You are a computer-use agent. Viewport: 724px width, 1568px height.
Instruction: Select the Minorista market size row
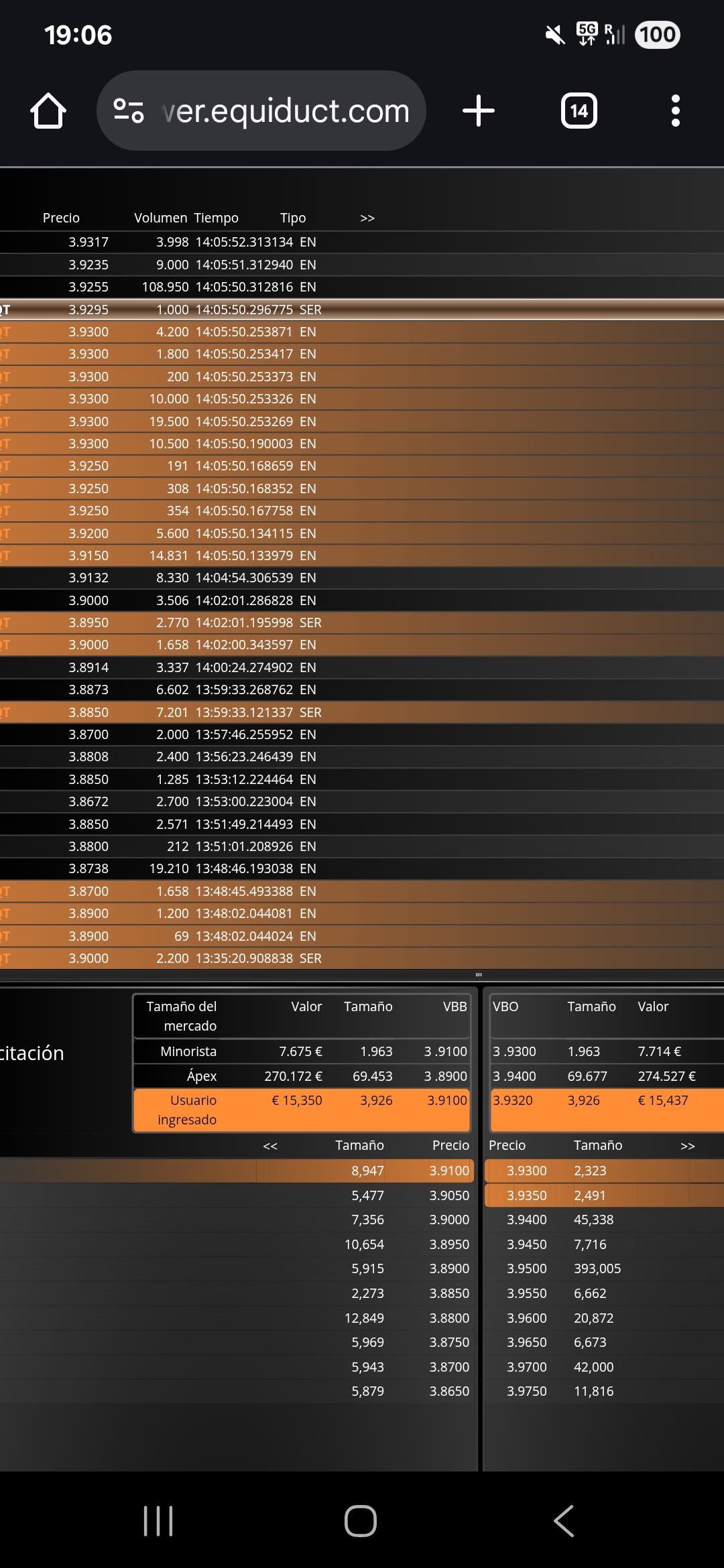[x=302, y=1051]
